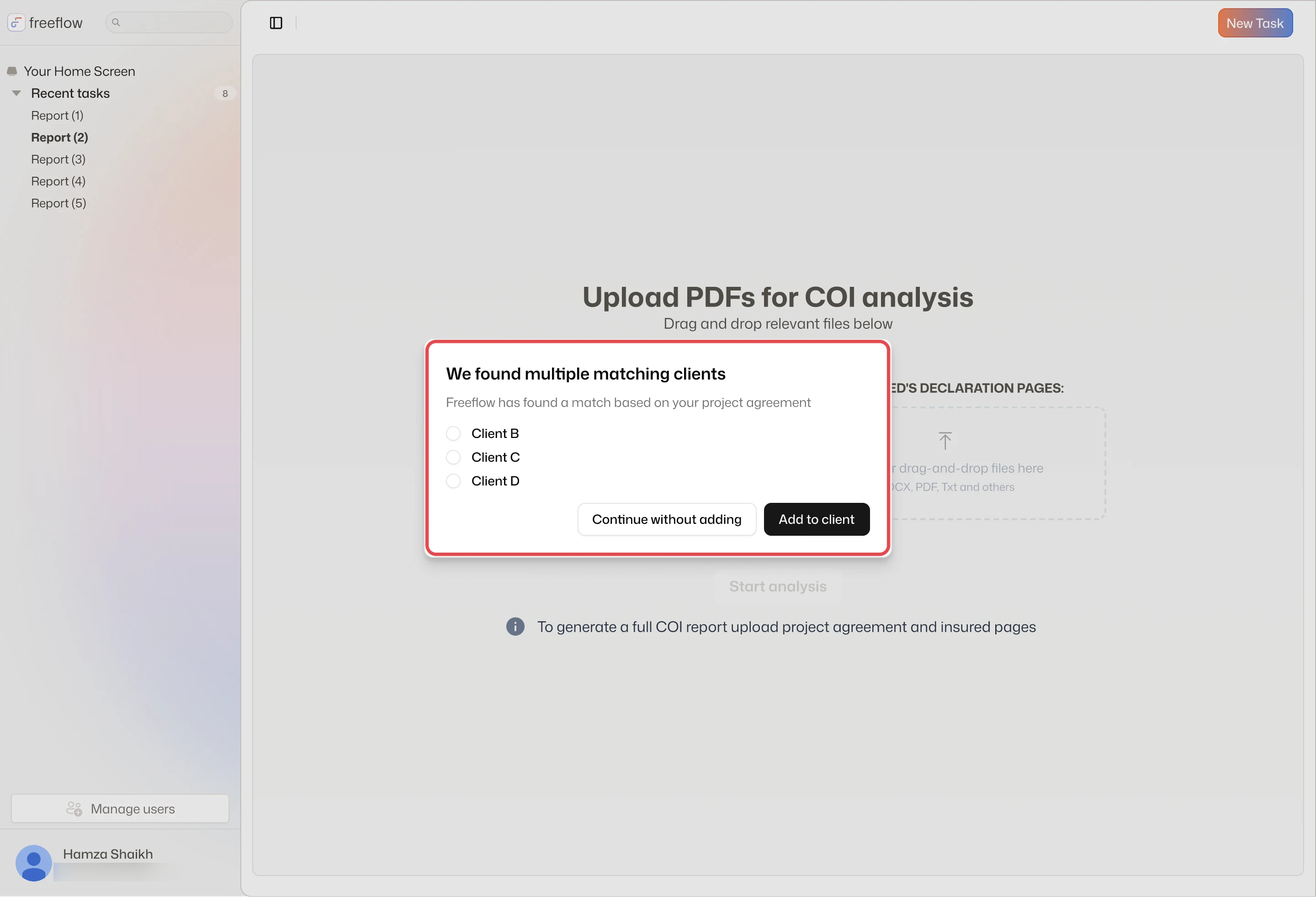1316x897 pixels.
Task: Click Continue without adding button
Action: (667, 520)
